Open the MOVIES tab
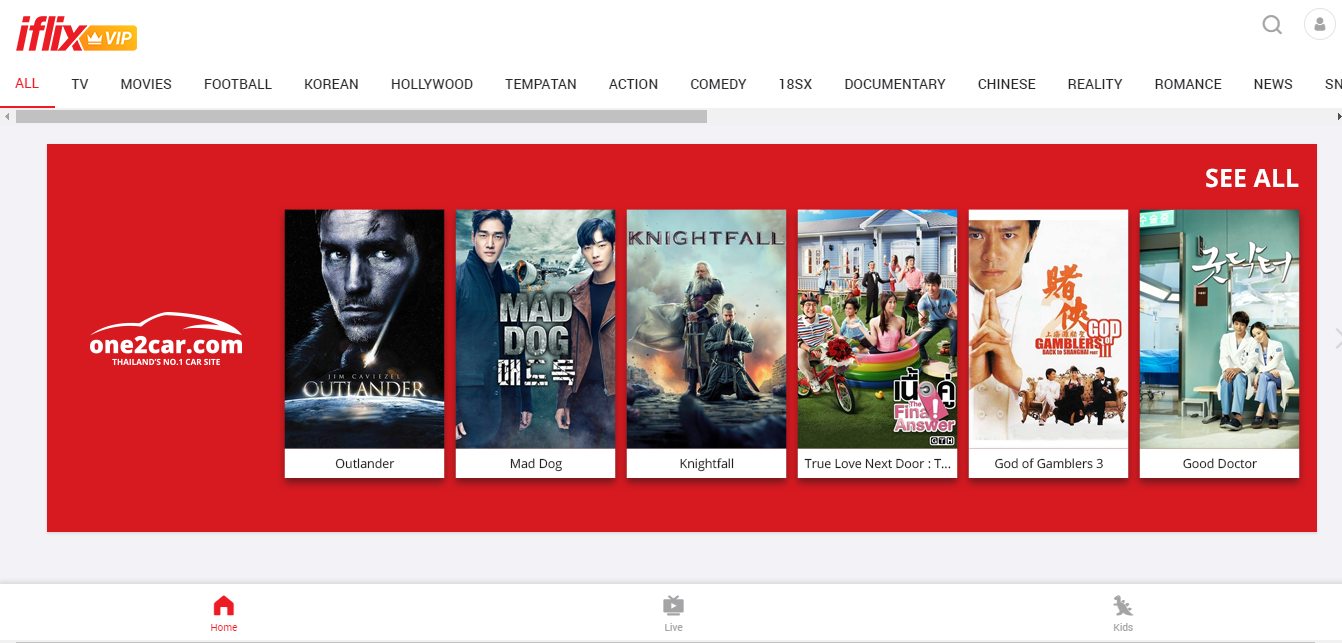 [x=146, y=84]
